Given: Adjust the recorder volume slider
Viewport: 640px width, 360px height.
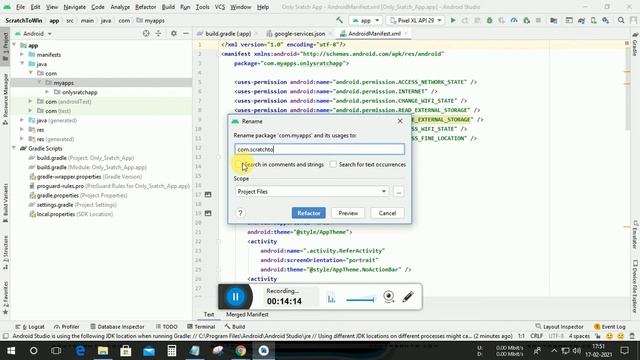Looking at the screenshot, I should [360, 300].
